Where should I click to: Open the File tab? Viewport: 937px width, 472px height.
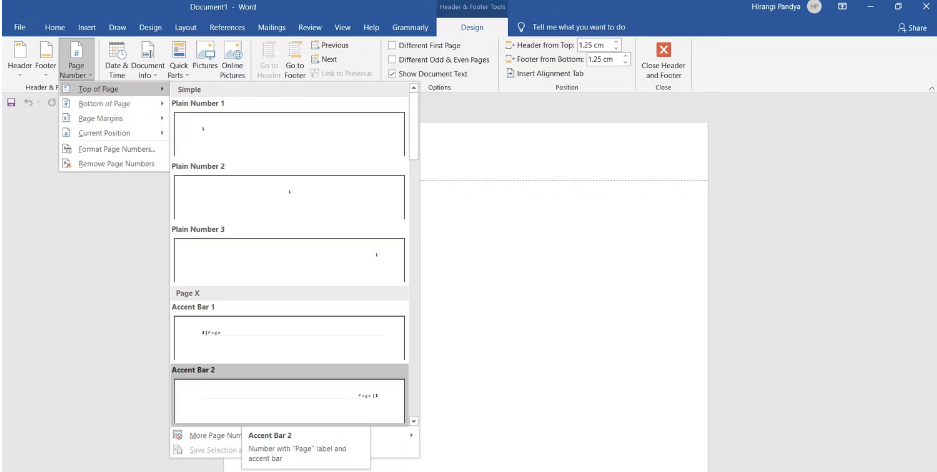20,27
